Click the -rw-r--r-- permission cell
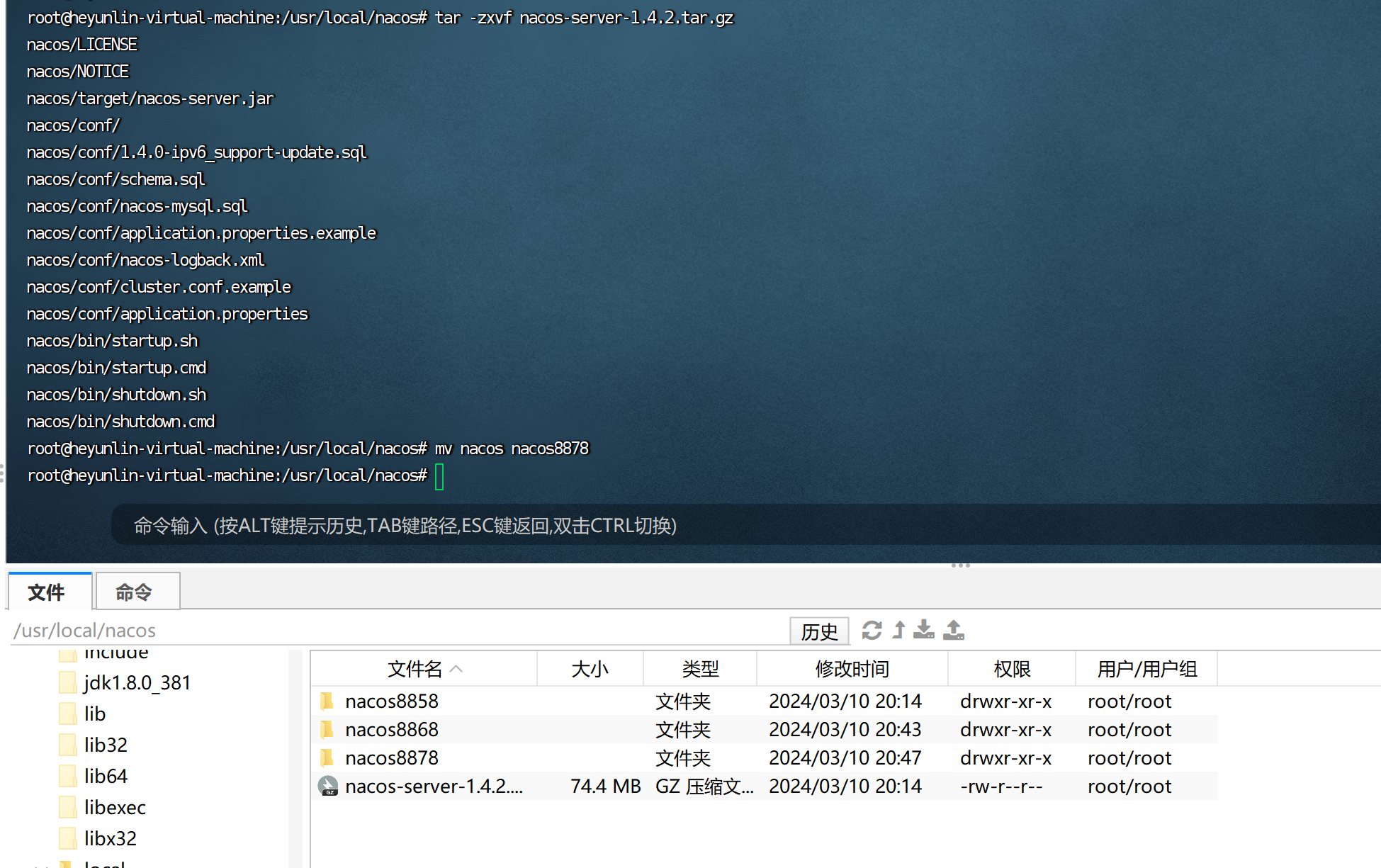The height and width of the screenshot is (868, 1381). point(1001,787)
